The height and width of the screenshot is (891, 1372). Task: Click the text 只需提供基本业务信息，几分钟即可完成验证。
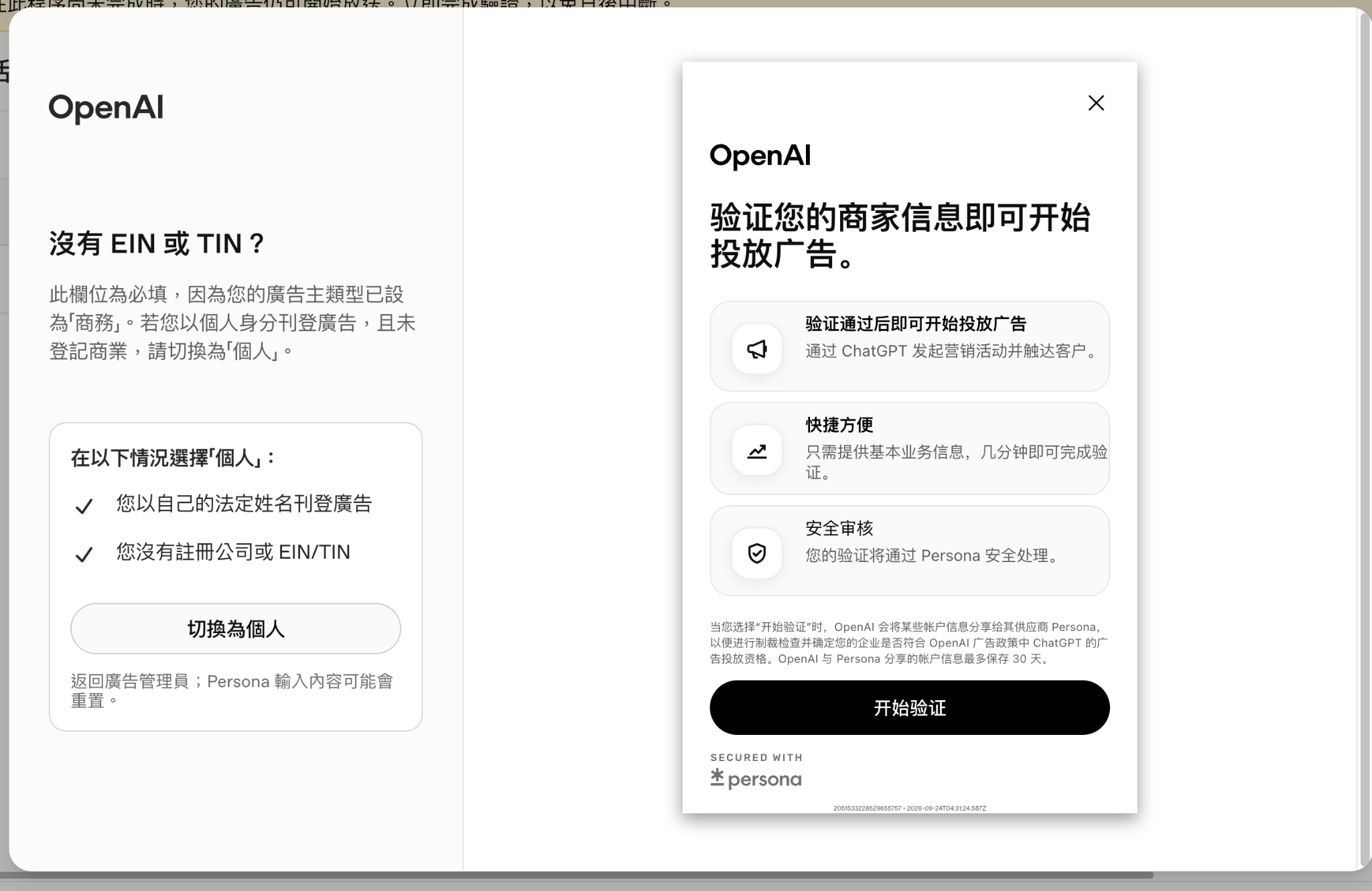point(956,462)
